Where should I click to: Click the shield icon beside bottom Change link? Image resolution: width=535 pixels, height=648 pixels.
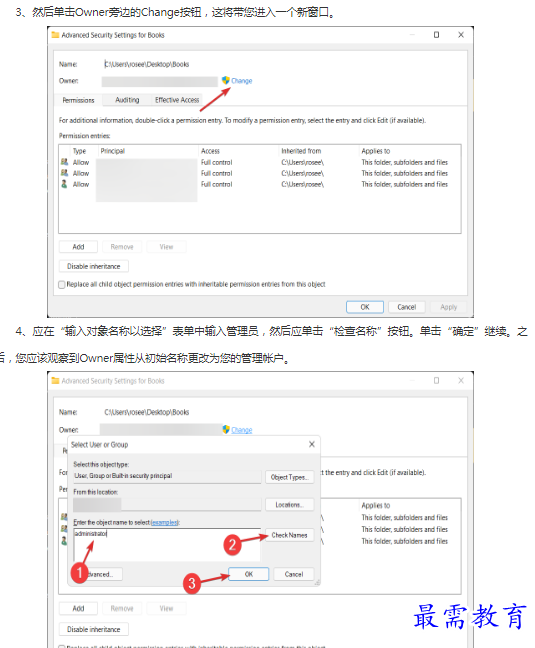226,429
